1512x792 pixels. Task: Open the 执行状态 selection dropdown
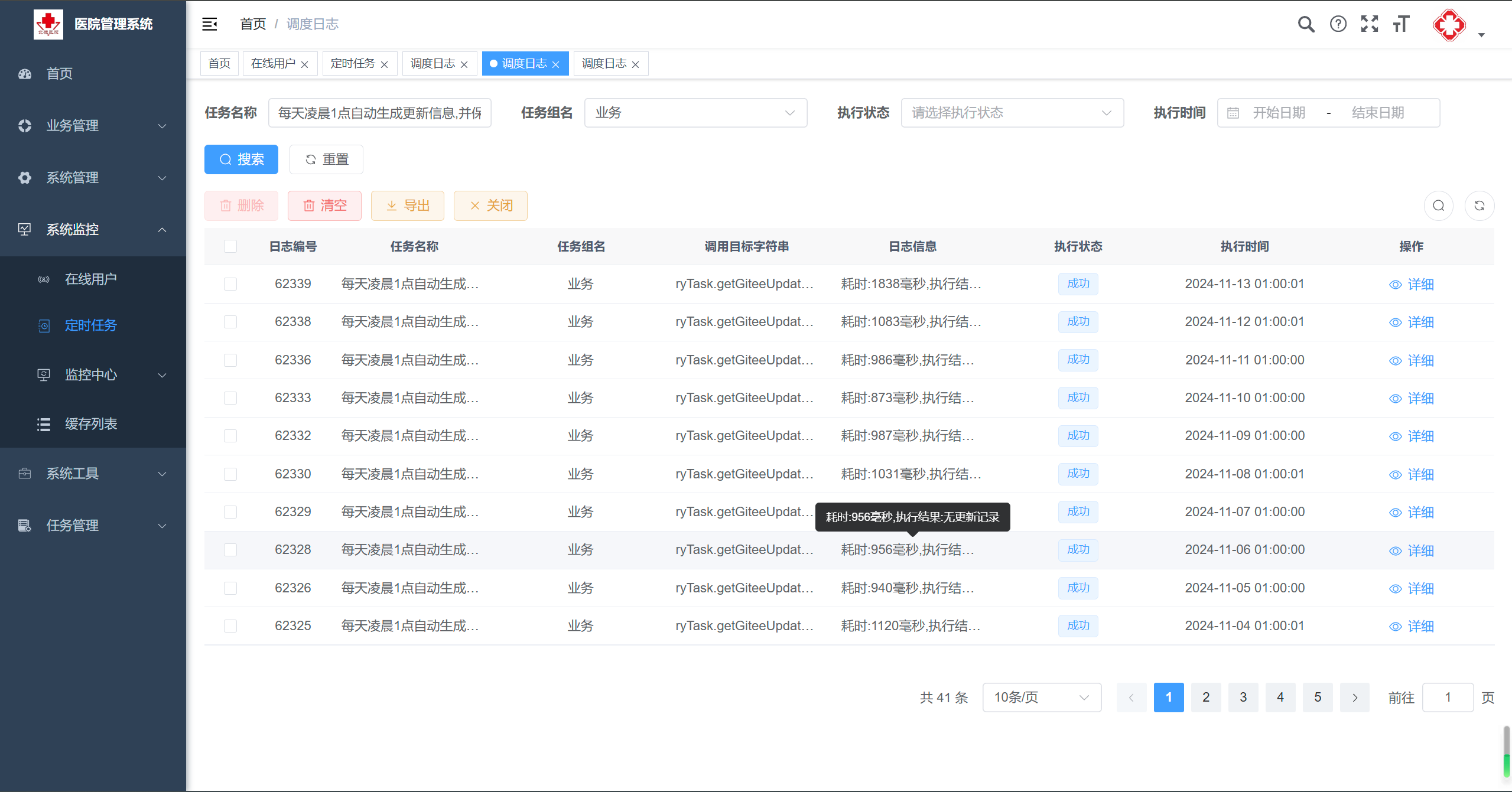pos(1012,113)
